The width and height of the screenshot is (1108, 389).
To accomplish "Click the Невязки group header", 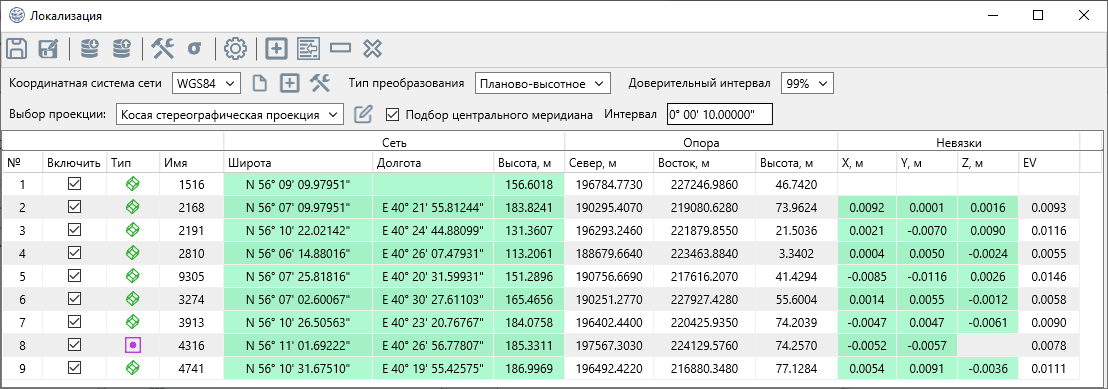I will tap(958, 142).
